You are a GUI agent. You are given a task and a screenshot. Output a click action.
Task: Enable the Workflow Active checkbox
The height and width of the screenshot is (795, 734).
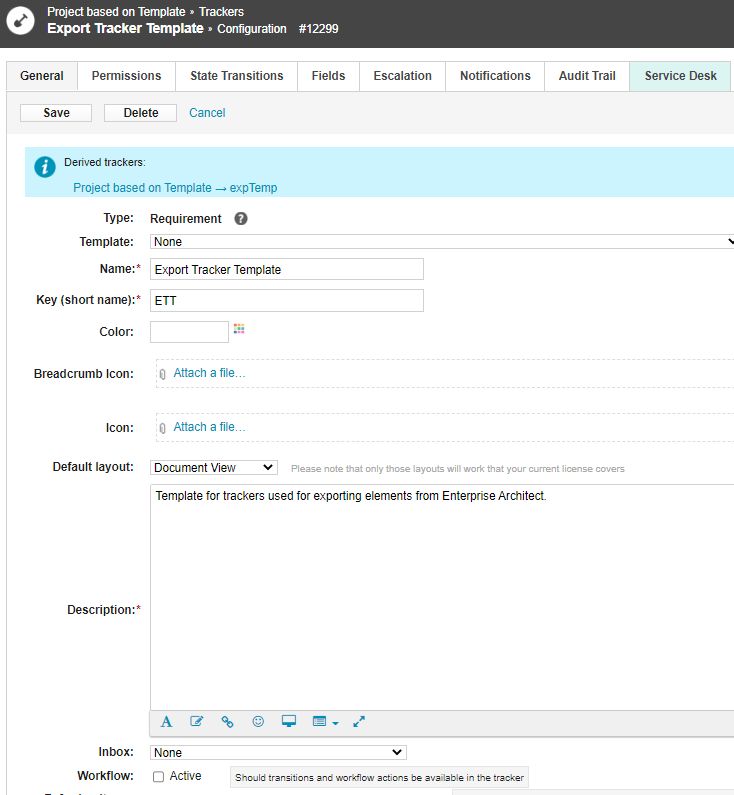pyautogui.click(x=158, y=777)
